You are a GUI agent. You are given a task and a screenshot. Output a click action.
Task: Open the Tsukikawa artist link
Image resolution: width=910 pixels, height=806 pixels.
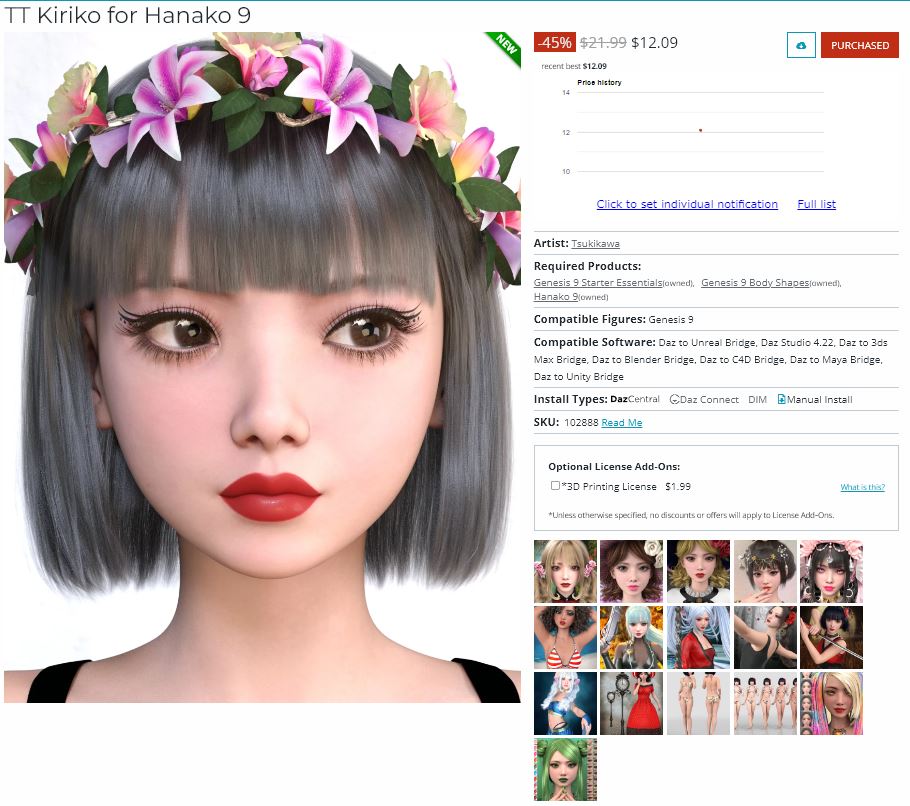coord(595,244)
